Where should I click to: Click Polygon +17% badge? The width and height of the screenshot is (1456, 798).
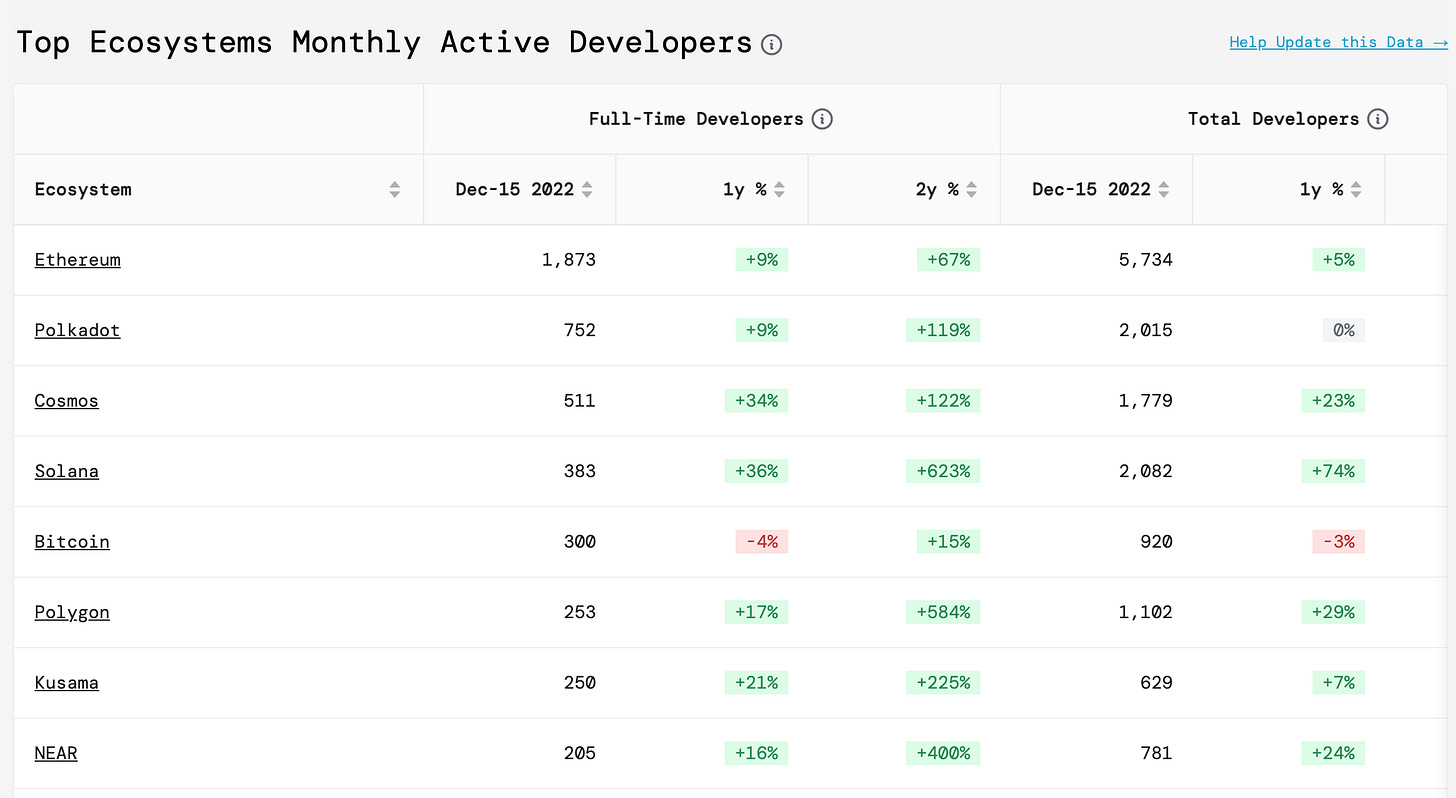[756, 612]
